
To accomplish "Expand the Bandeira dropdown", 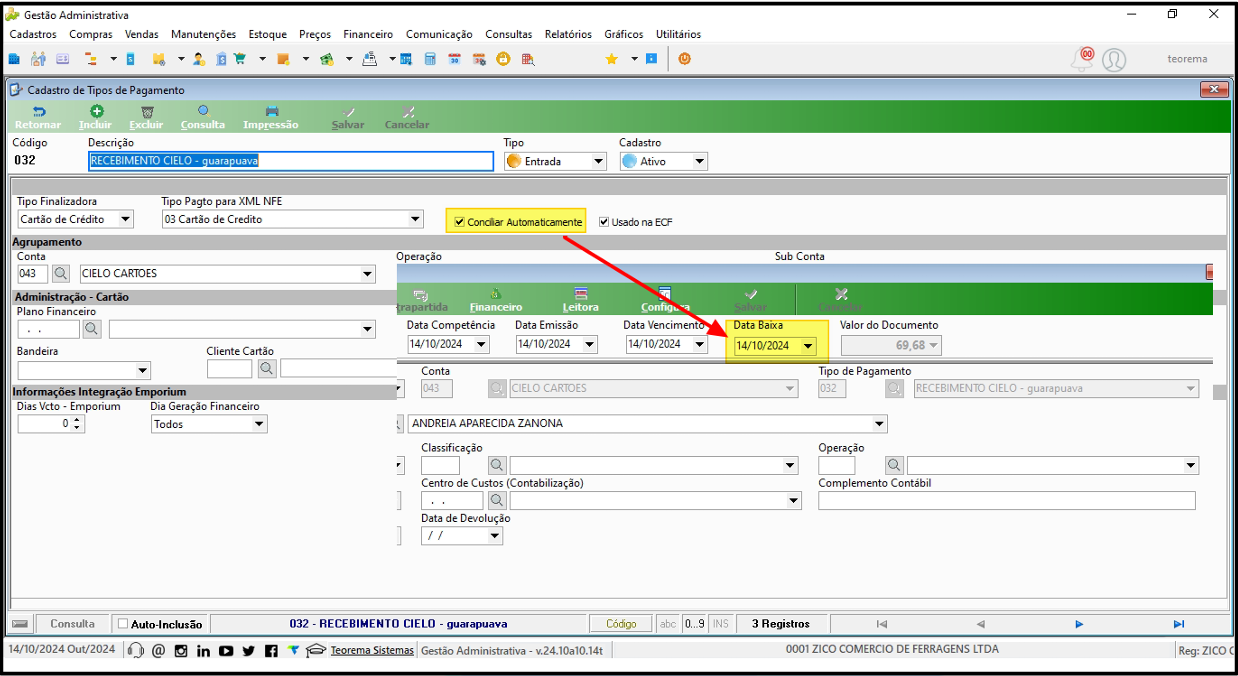I will pos(143,370).
